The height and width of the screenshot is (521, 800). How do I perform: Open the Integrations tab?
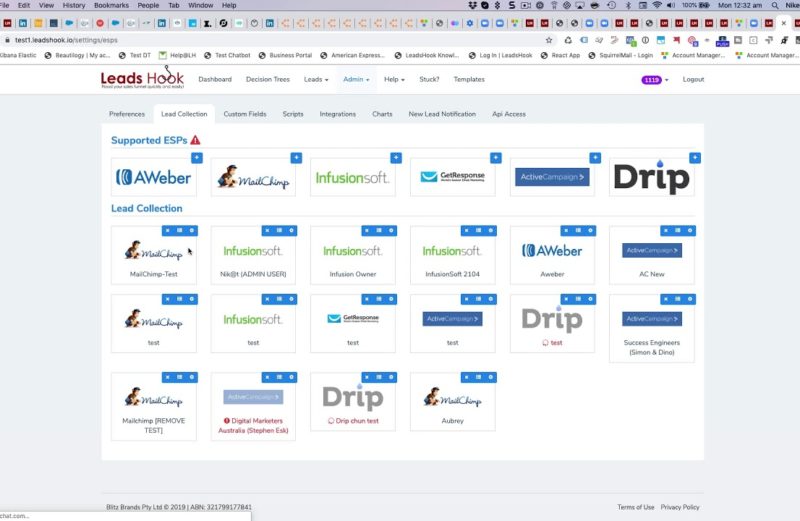338,114
